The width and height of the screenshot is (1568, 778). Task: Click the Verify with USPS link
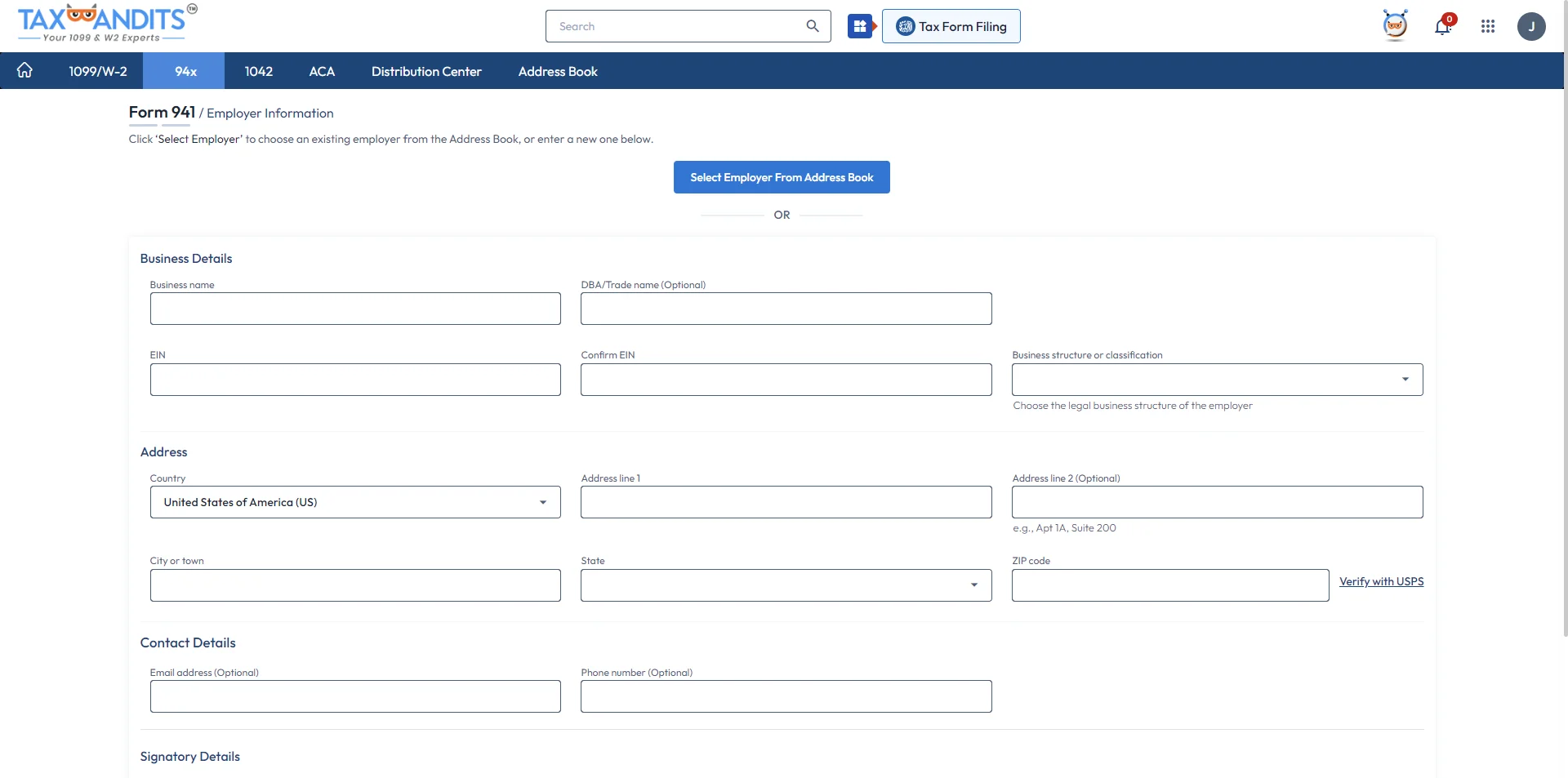[1381, 581]
